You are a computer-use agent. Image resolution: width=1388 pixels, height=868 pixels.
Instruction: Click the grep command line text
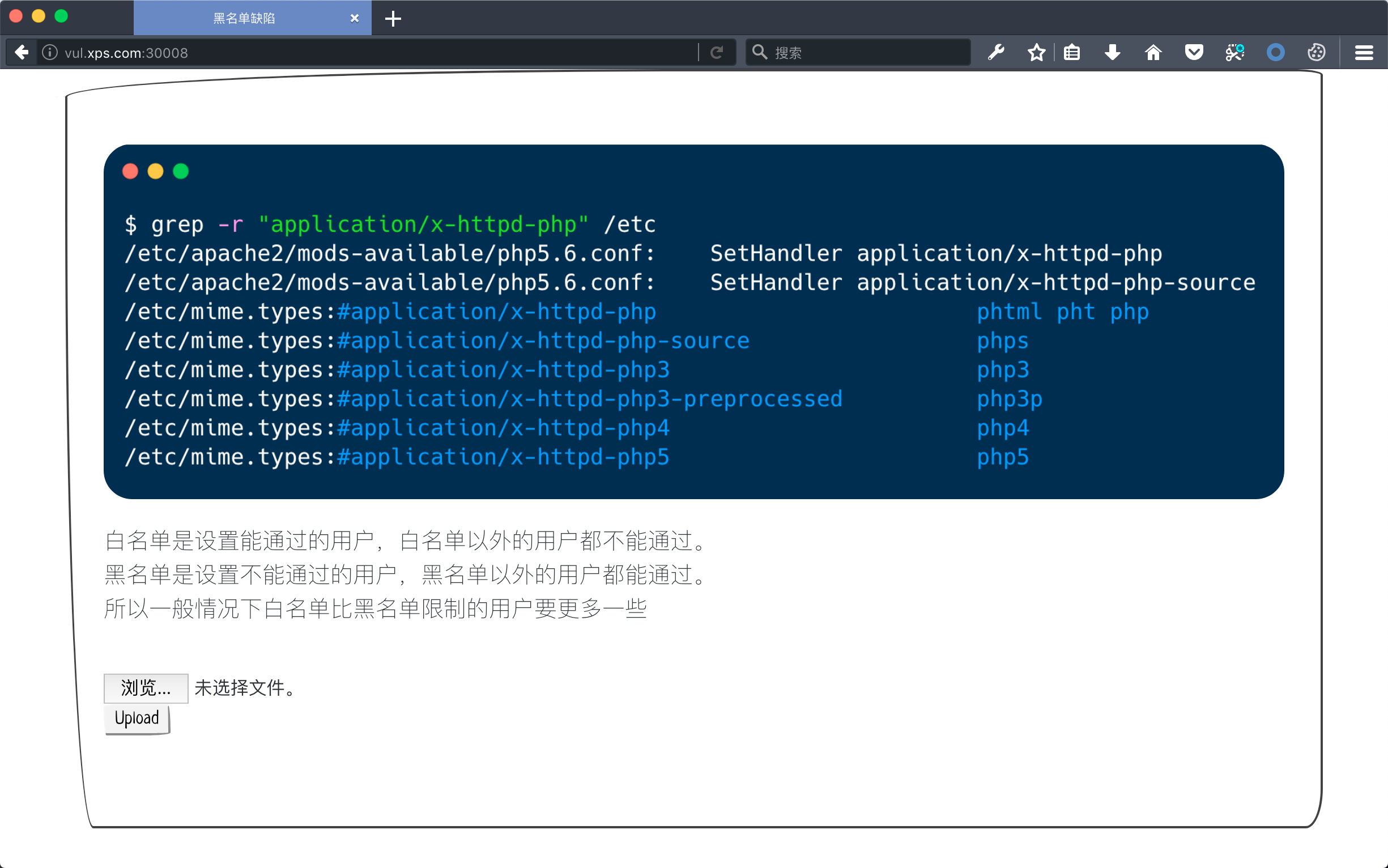pos(390,224)
